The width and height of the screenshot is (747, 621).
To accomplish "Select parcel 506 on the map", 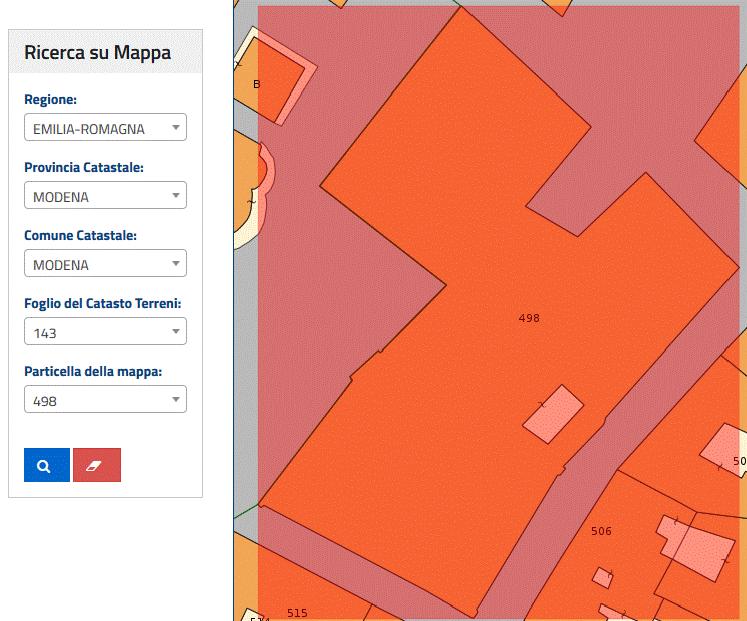I will click(601, 531).
